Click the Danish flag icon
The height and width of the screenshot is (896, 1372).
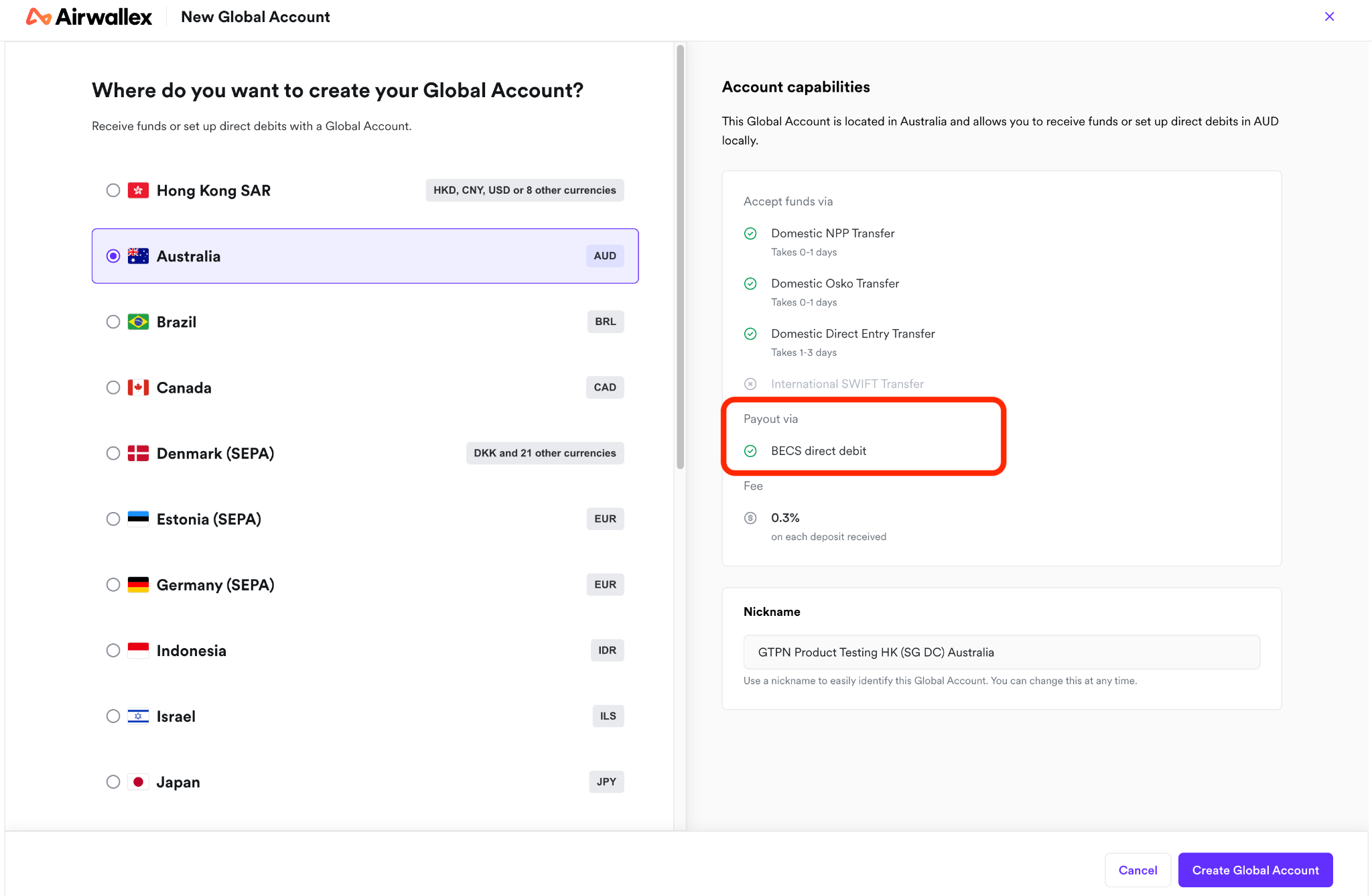(x=138, y=453)
